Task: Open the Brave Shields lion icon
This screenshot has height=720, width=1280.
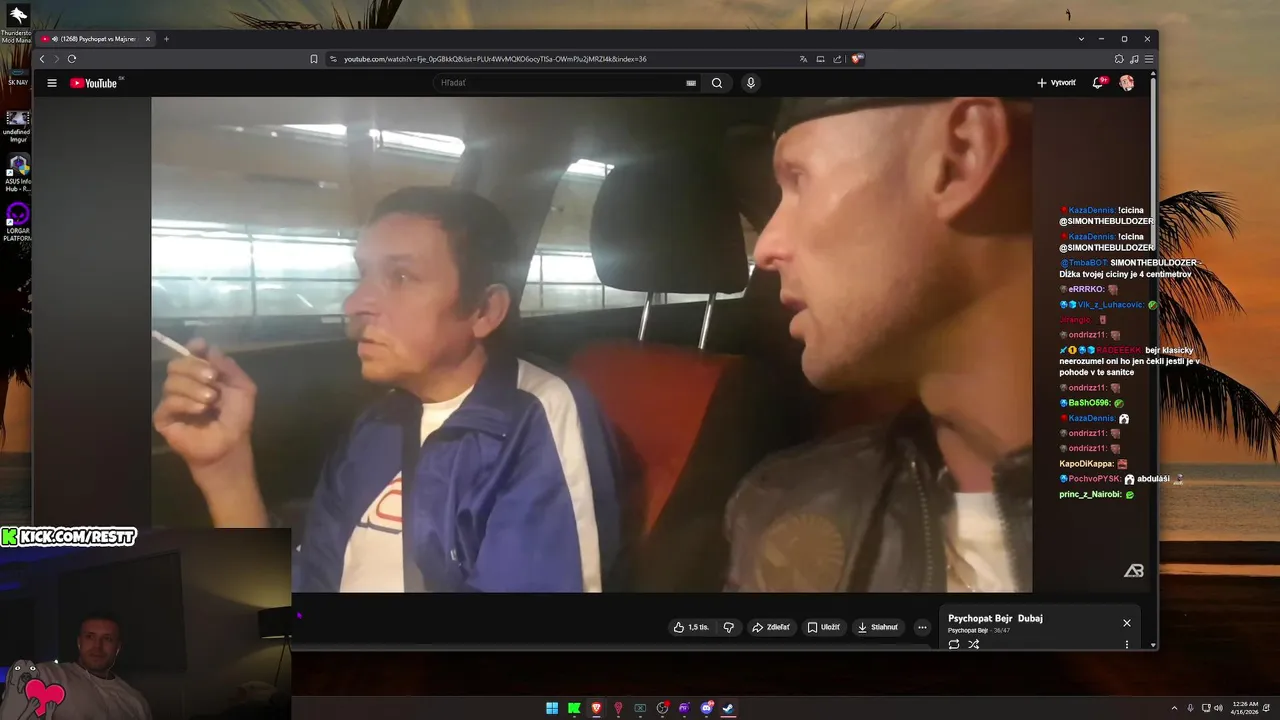Action: pos(857,59)
